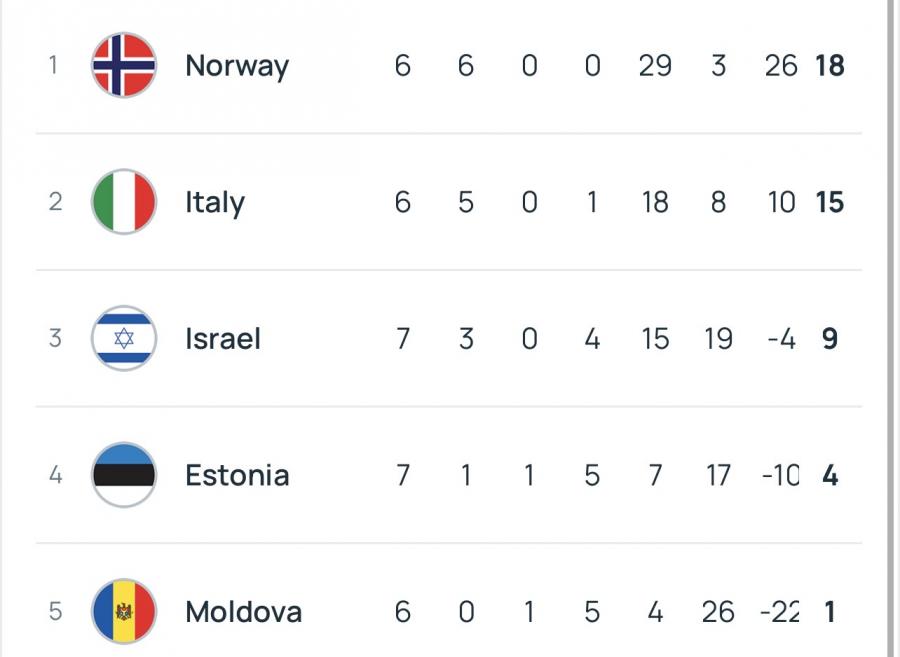The image size is (900, 657).
Task: Open the Moldova team page
Action: coord(243,611)
